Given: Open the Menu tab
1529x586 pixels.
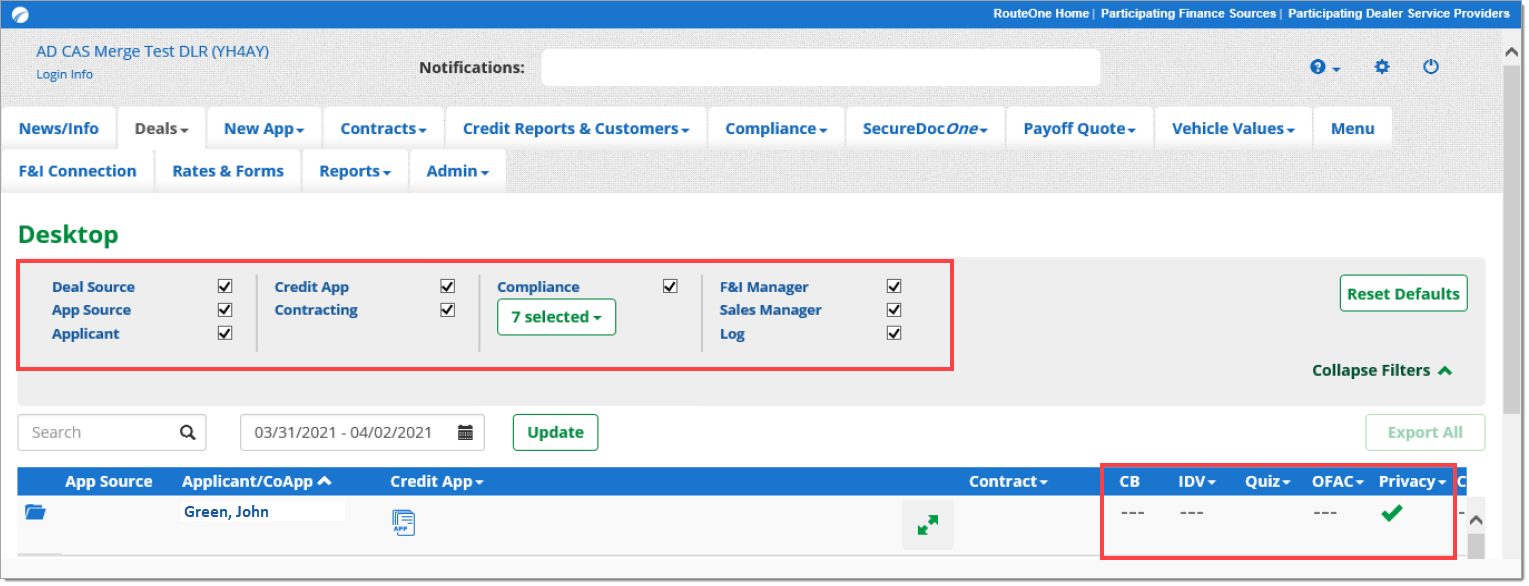Looking at the screenshot, I should tap(1353, 128).
